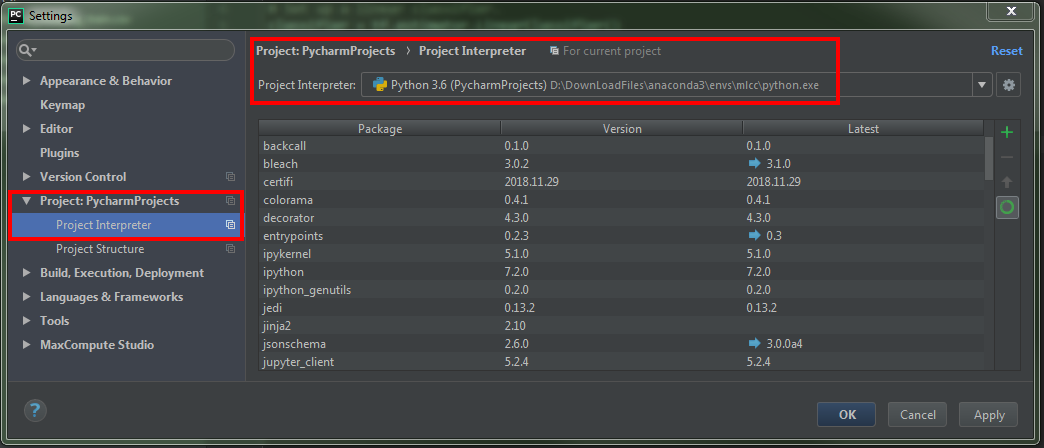Expand the MaxCompute Studio section
Viewport: 1044px width, 448px height.
click(x=27, y=345)
